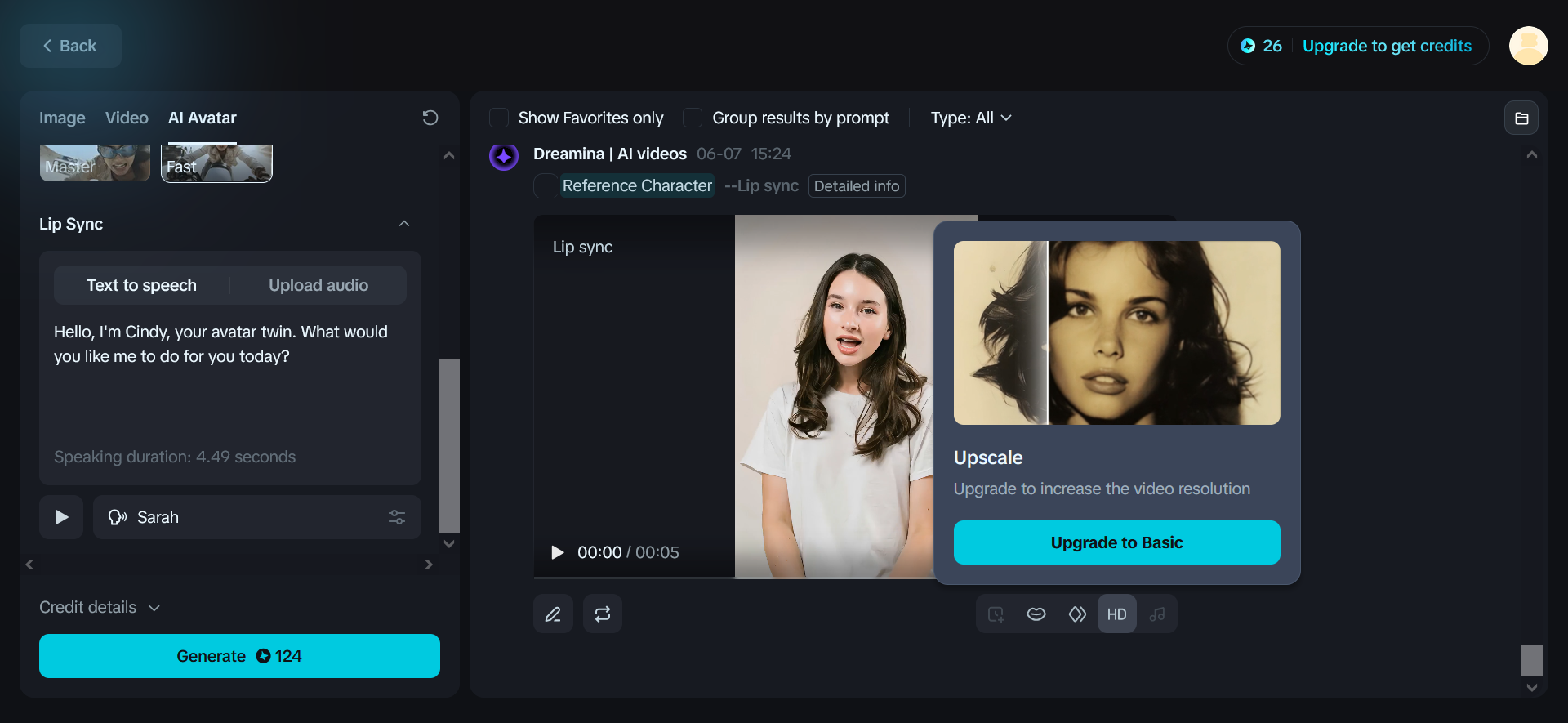This screenshot has width=1568, height=723.
Task: Click the results panel scrollbar thumb
Action: tap(1532, 661)
